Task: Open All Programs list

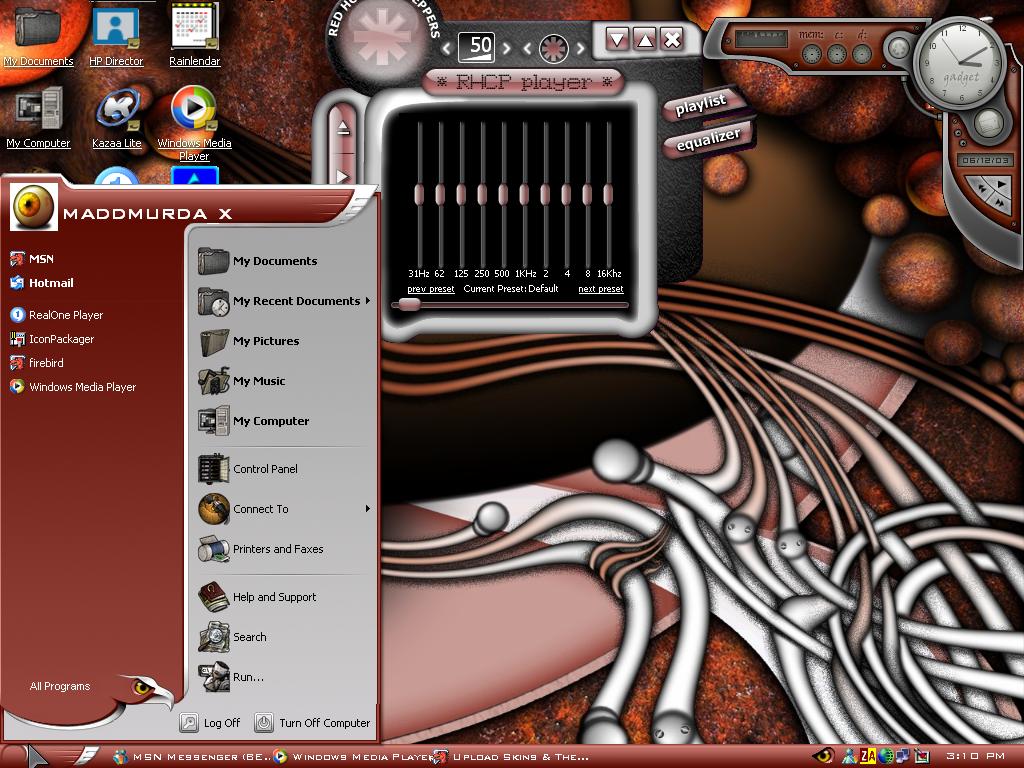Action: point(59,686)
